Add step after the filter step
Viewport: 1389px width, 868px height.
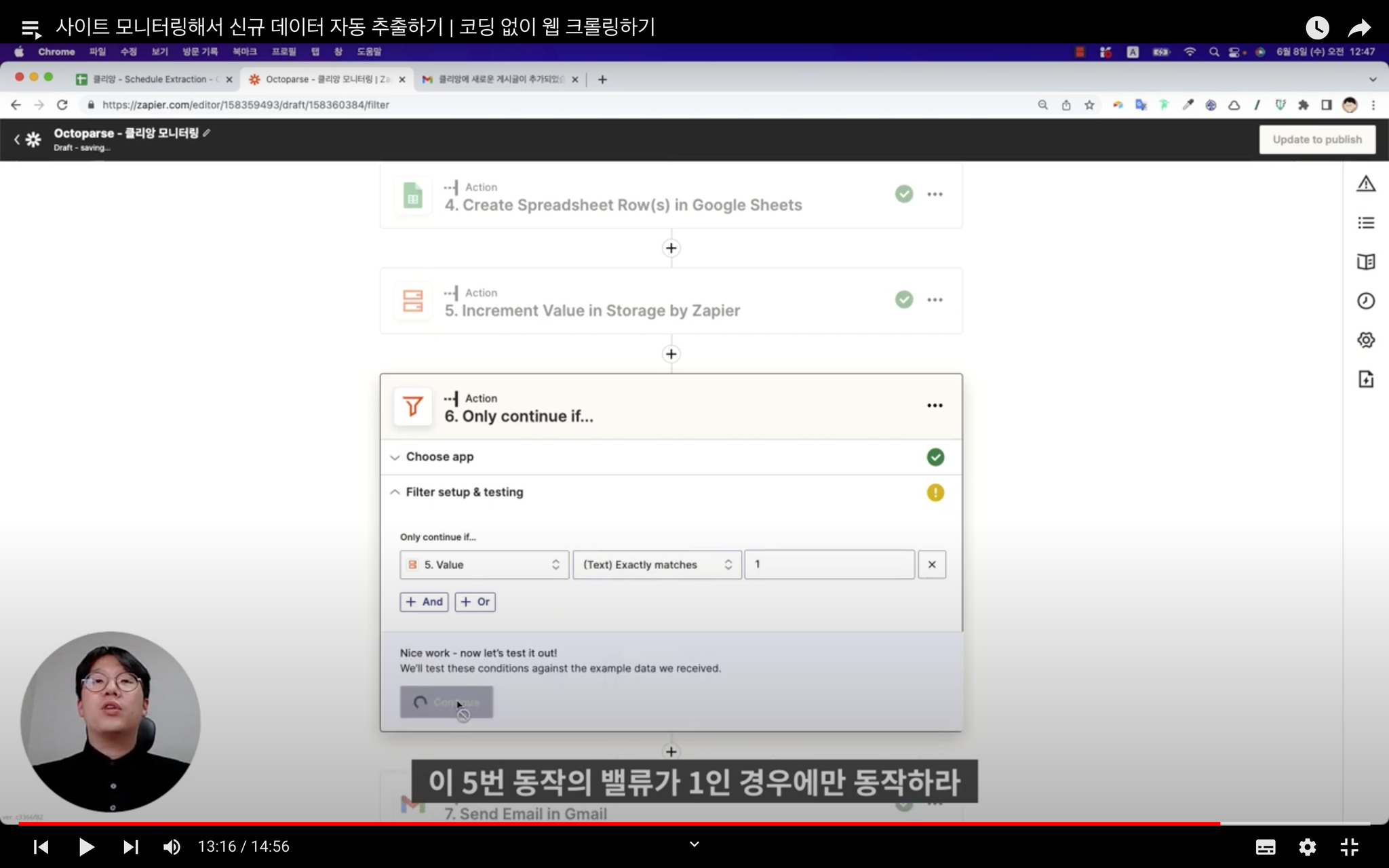click(671, 751)
